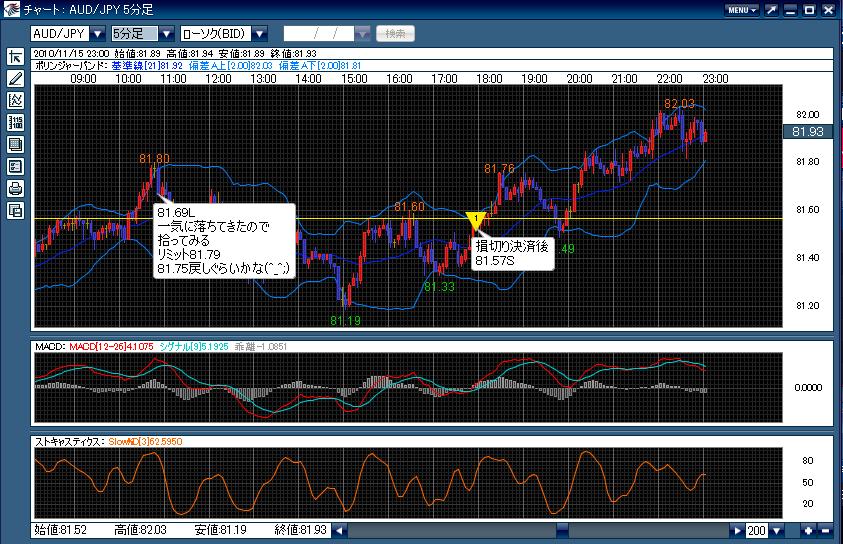This screenshot has height=544, width=843.
Task: Click the 15:00 time axis label
Action: pyautogui.click(x=354, y=79)
